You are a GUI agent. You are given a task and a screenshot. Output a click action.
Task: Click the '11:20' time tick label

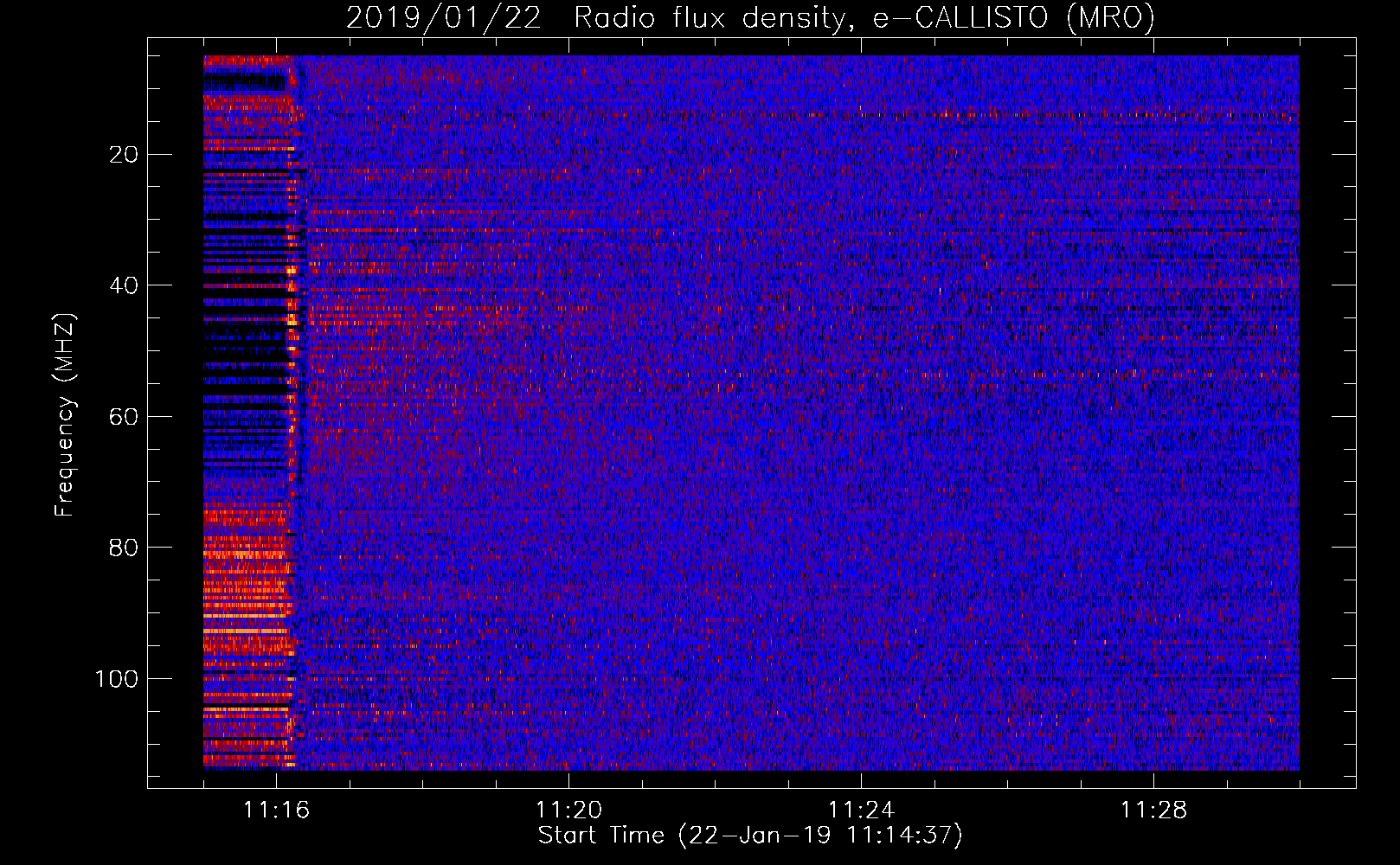tap(568, 811)
